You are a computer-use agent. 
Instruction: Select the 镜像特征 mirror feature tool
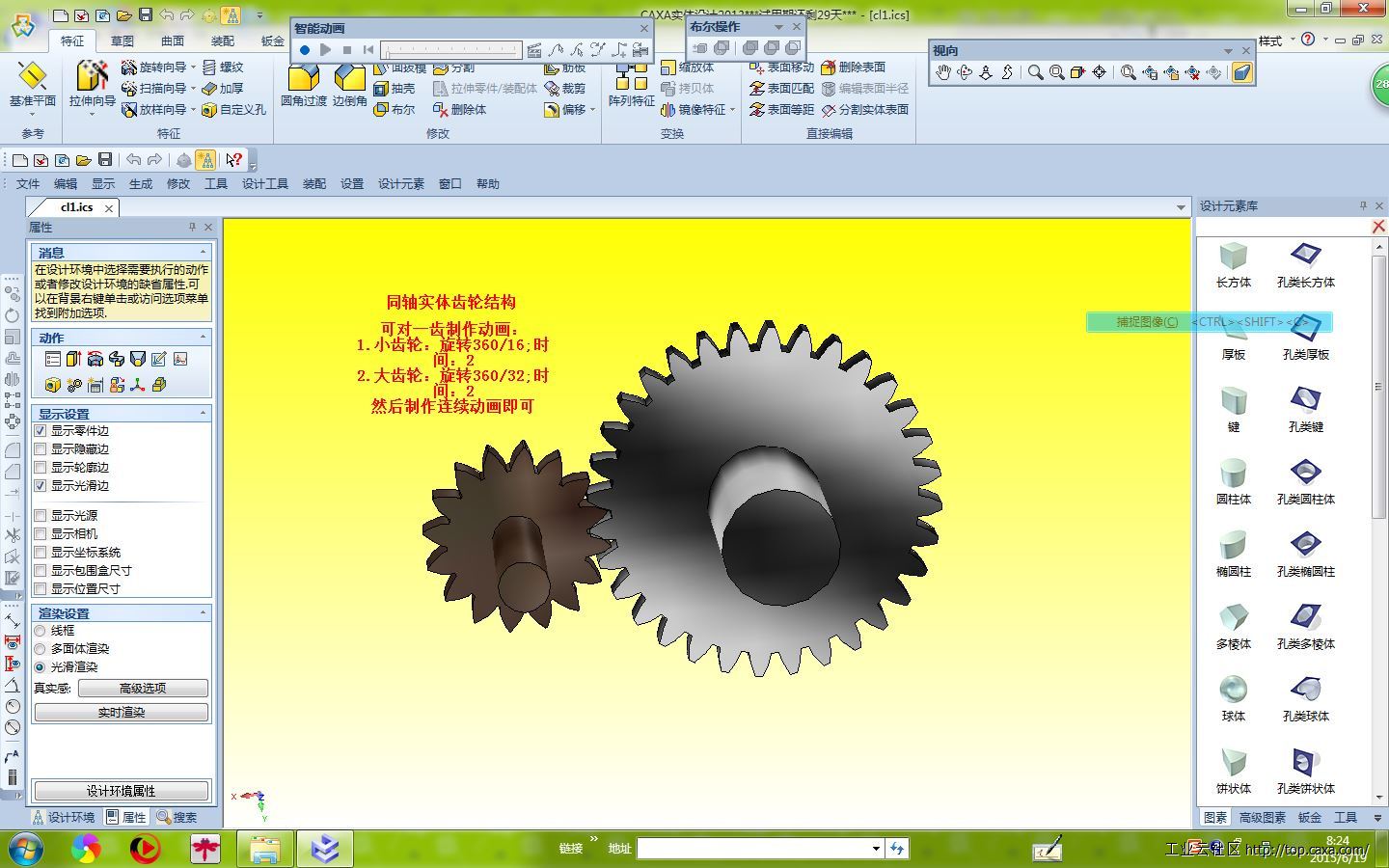click(x=694, y=109)
